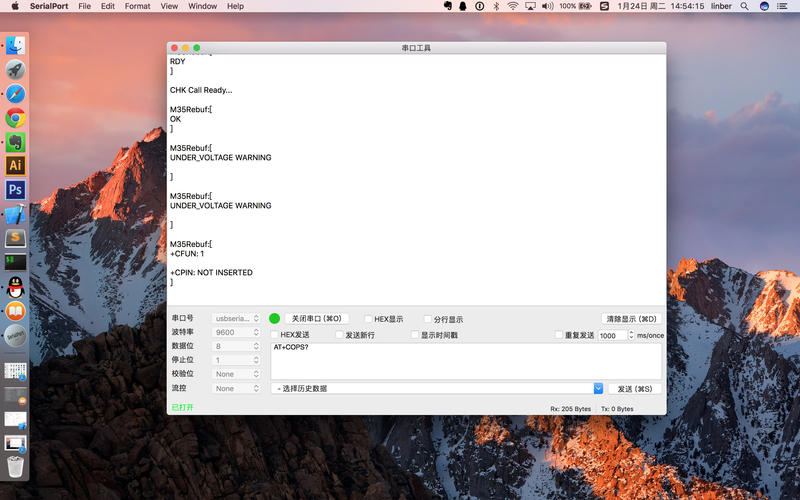Open the 校验位 parity dropdown
Image resolution: width=800 pixels, height=500 pixels.
point(236,374)
